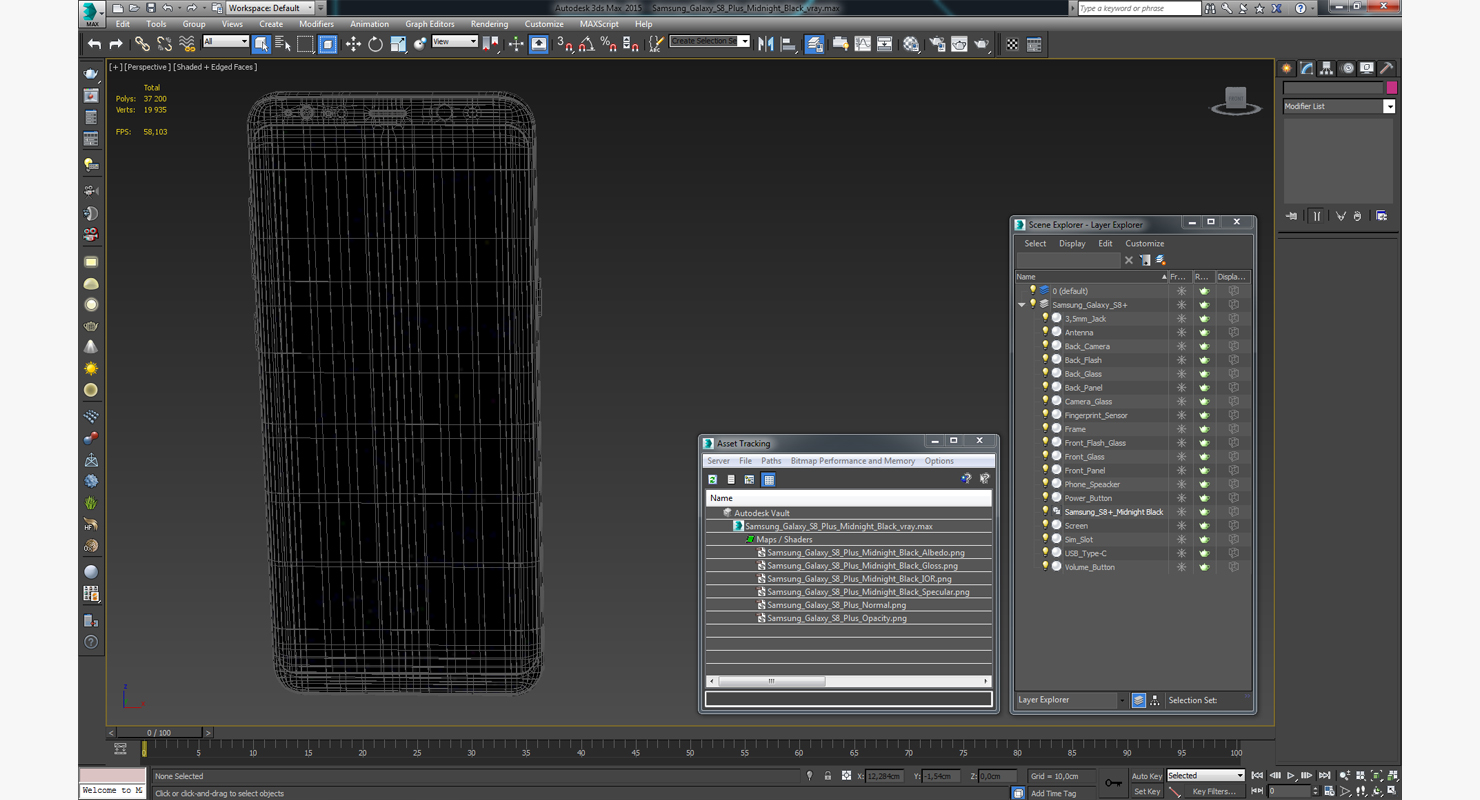Open the Render Setup dialog
Image resolution: width=1480 pixels, height=800 pixels.
[x=937, y=44]
